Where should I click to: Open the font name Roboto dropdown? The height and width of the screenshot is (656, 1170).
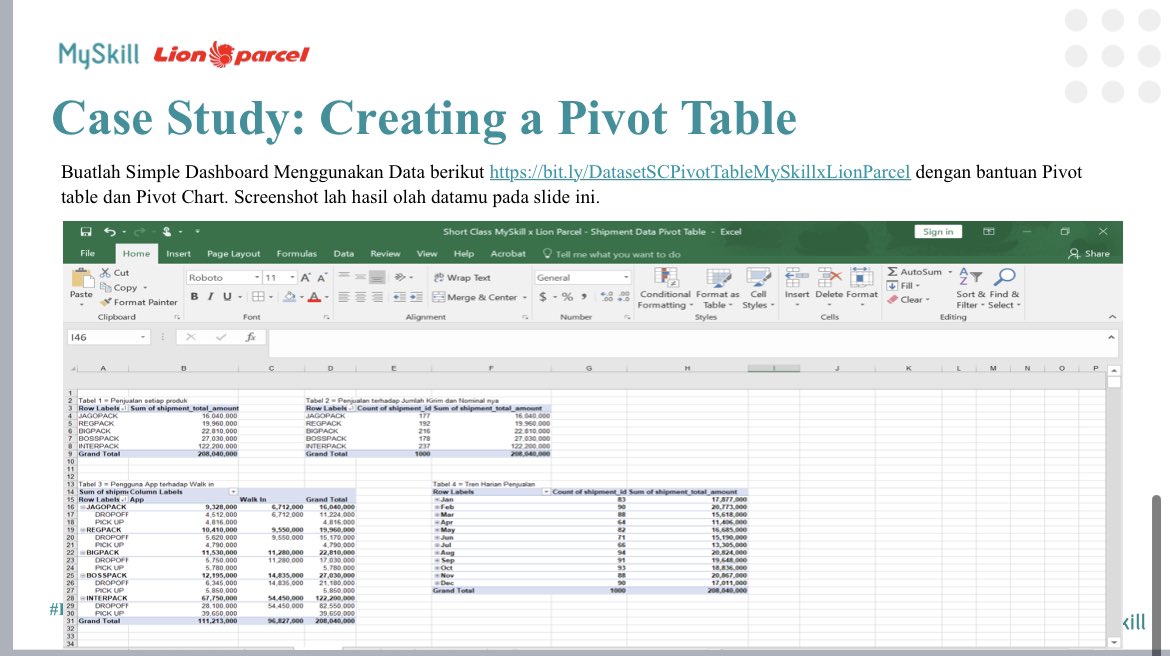(257, 278)
